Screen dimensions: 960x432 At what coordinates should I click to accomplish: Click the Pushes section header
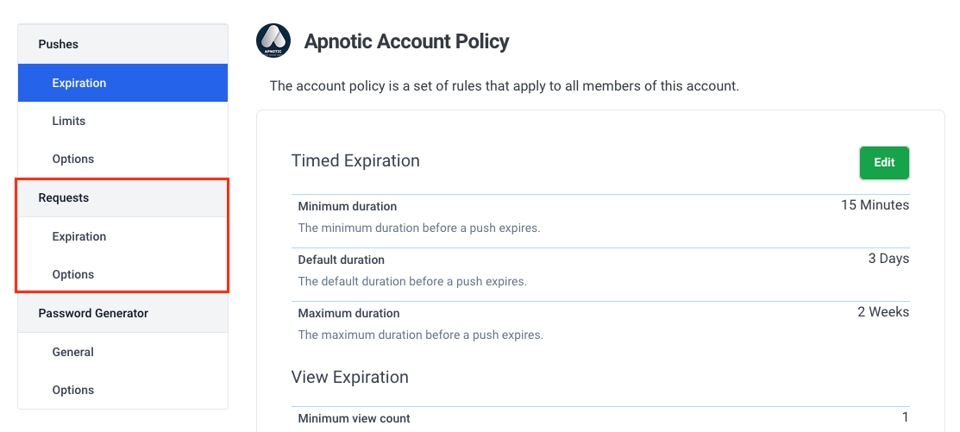[x=58, y=44]
